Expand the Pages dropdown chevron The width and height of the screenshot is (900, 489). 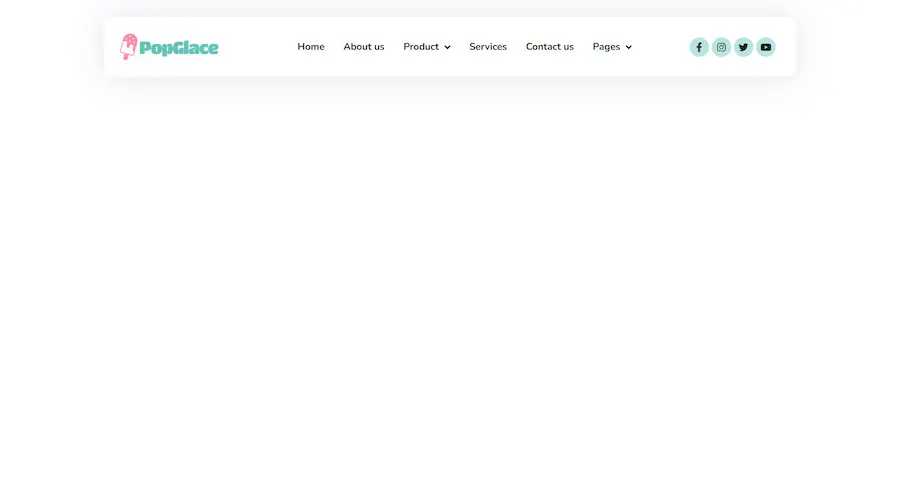pos(629,47)
